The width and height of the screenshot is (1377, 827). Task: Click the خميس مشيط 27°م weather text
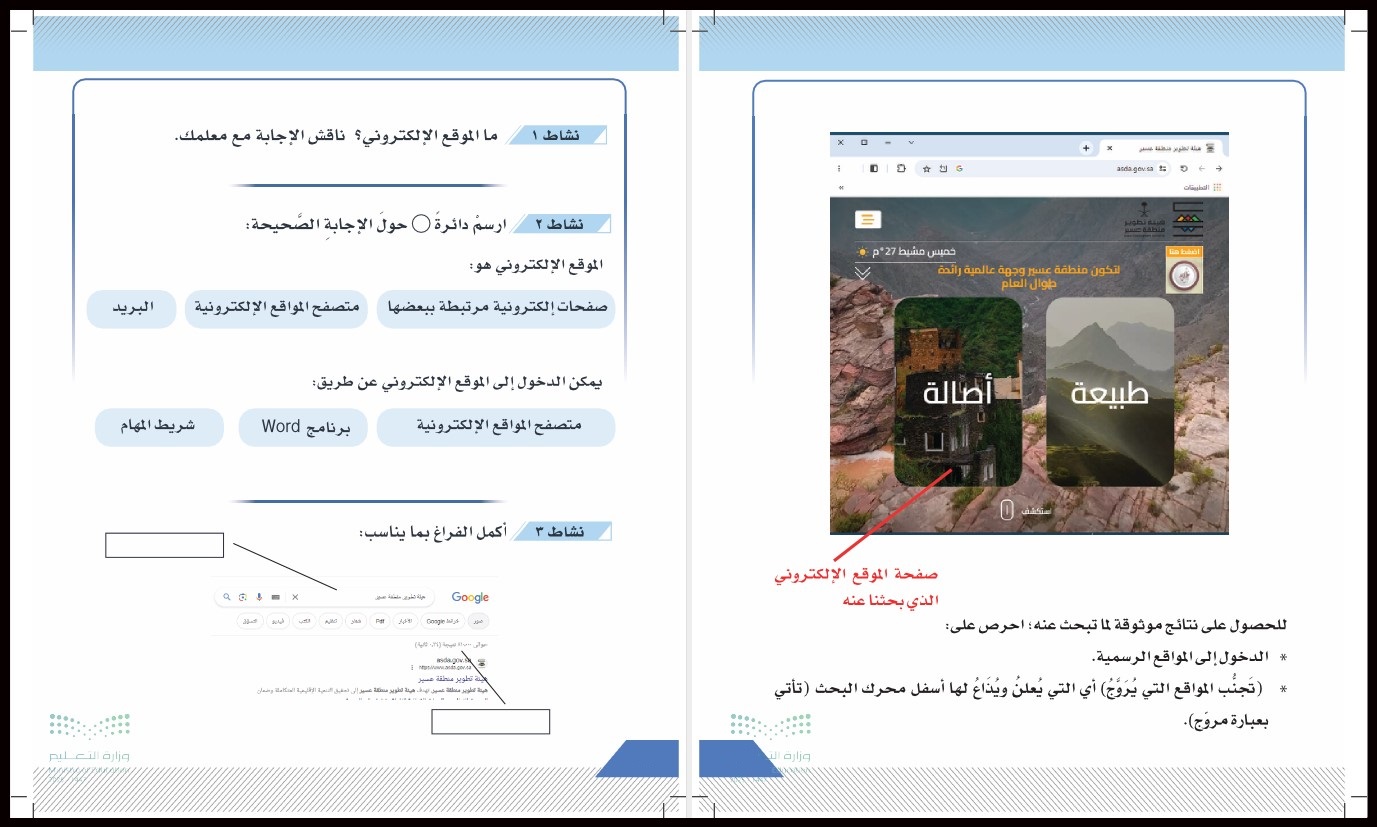click(914, 252)
